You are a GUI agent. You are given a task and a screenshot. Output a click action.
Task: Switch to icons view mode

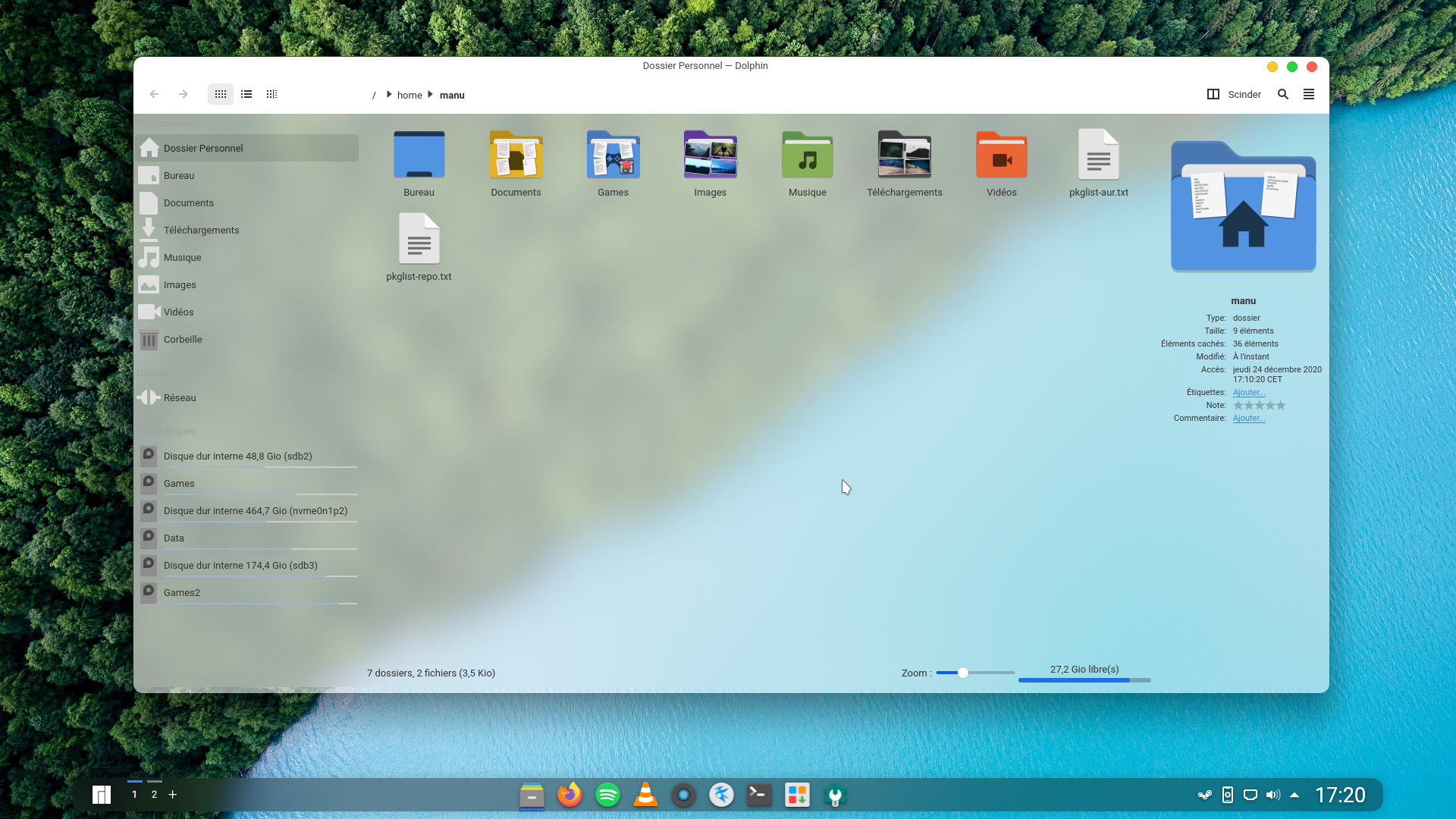tap(220, 94)
